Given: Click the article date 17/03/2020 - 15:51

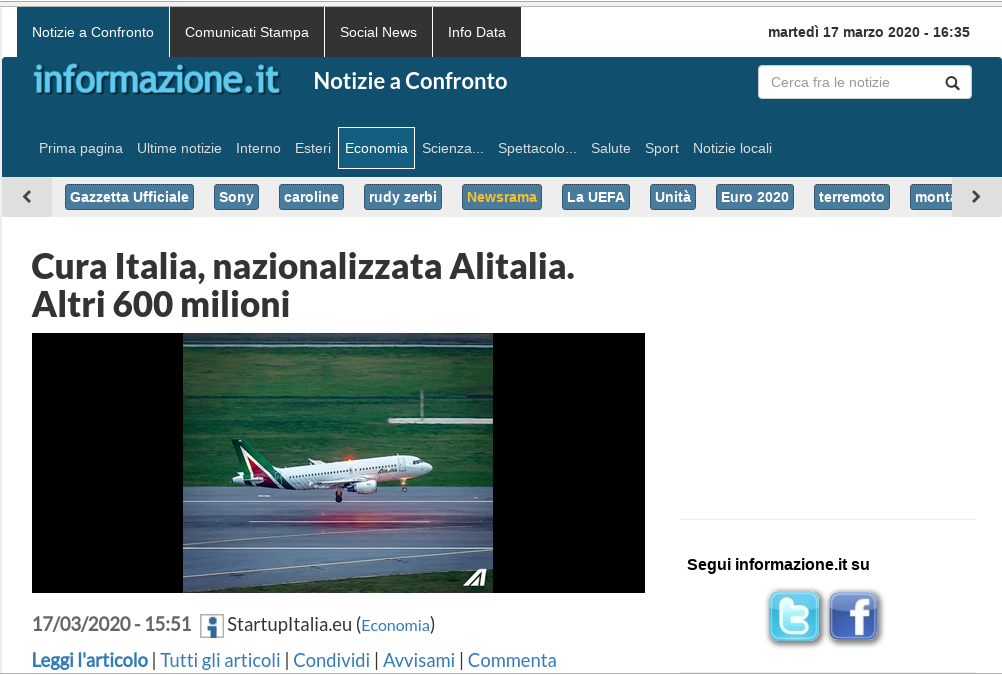Looking at the screenshot, I should pyautogui.click(x=112, y=624).
